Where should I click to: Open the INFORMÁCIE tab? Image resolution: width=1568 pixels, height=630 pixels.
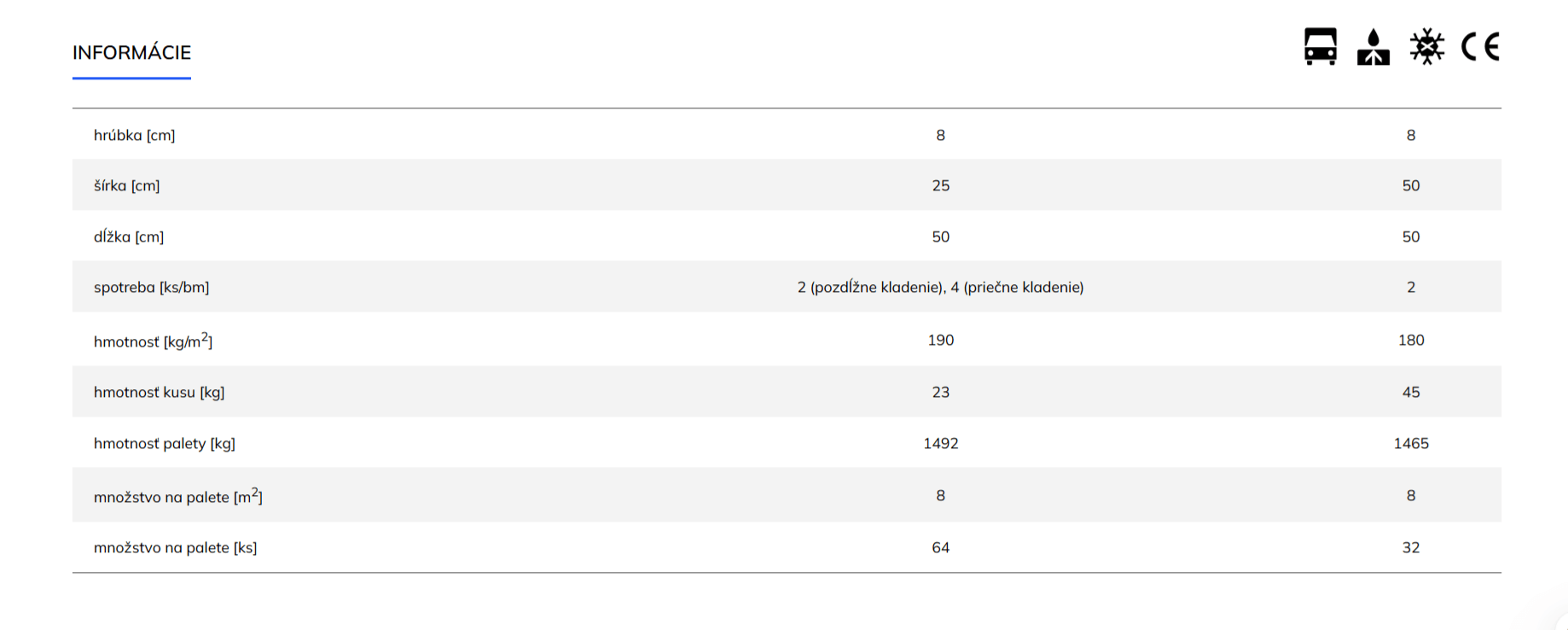pyautogui.click(x=131, y=53)
